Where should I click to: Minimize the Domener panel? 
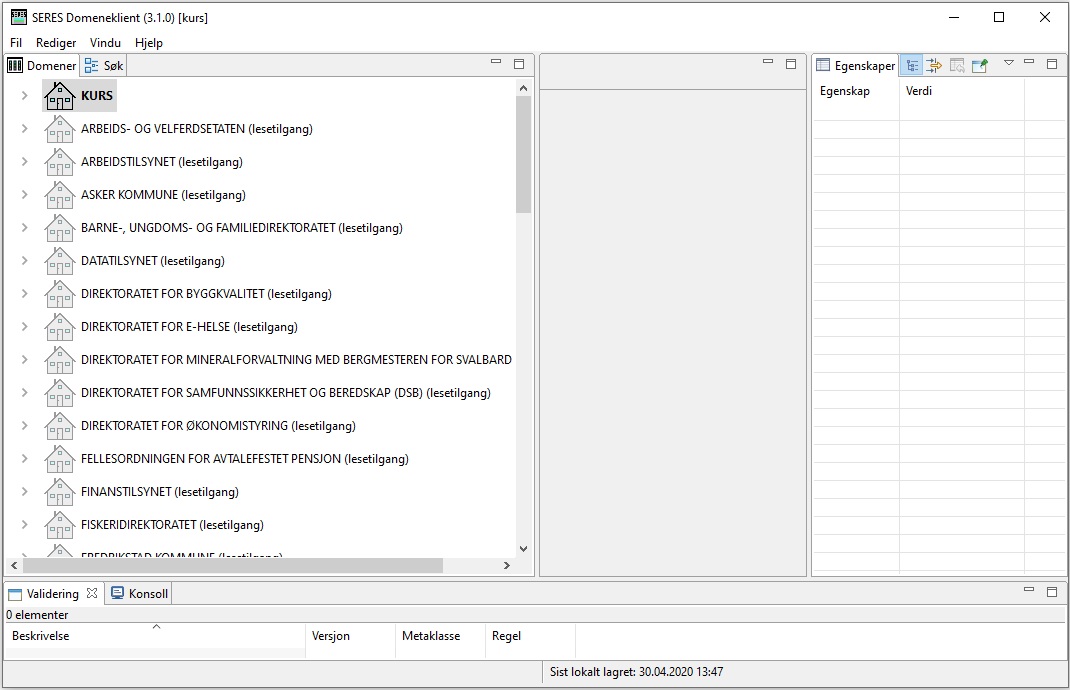(x=496, y=62)
